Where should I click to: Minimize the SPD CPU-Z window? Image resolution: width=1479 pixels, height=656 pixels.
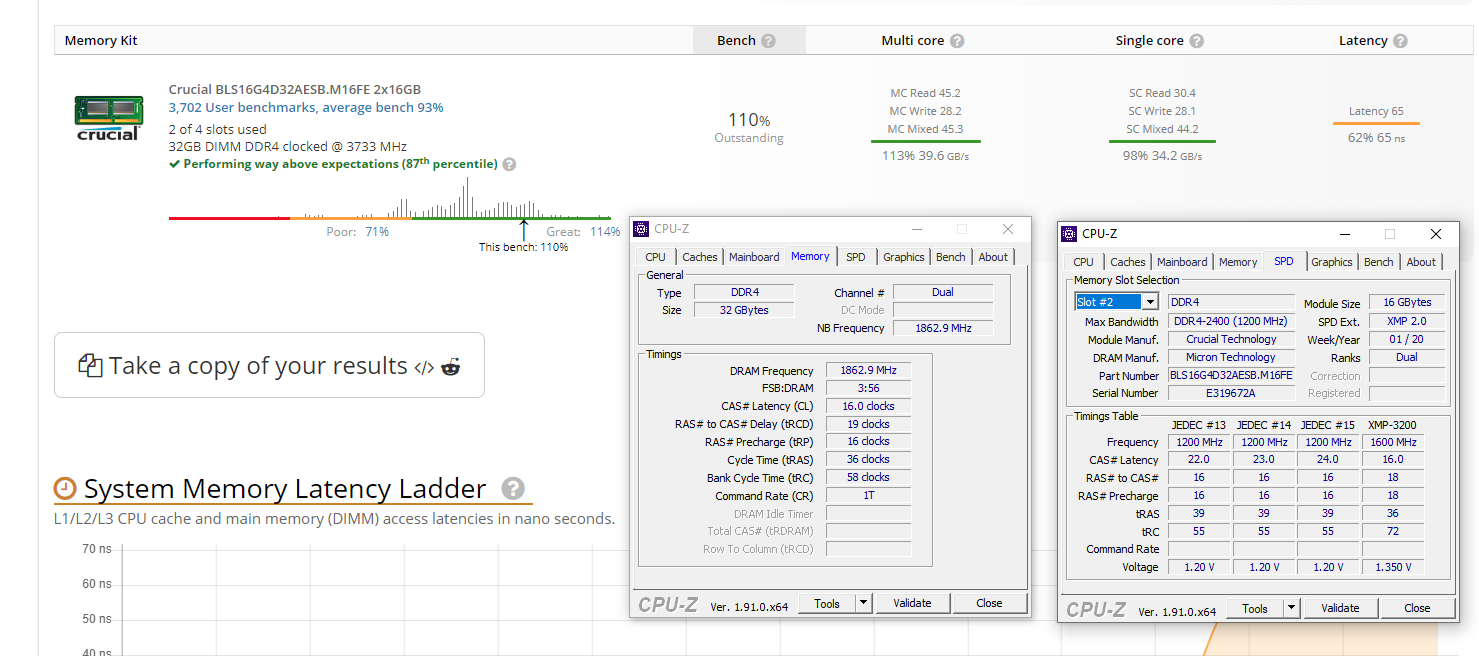click(1343, 234)
